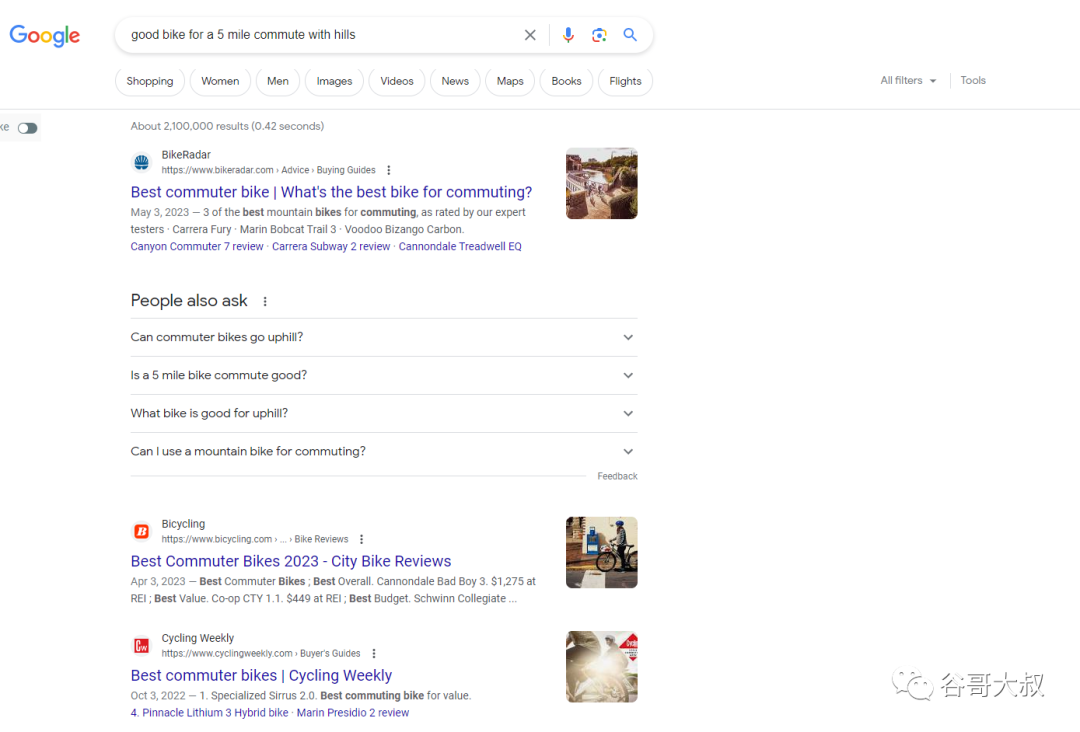Click the BikeRadar favicon

click(141, 163)
